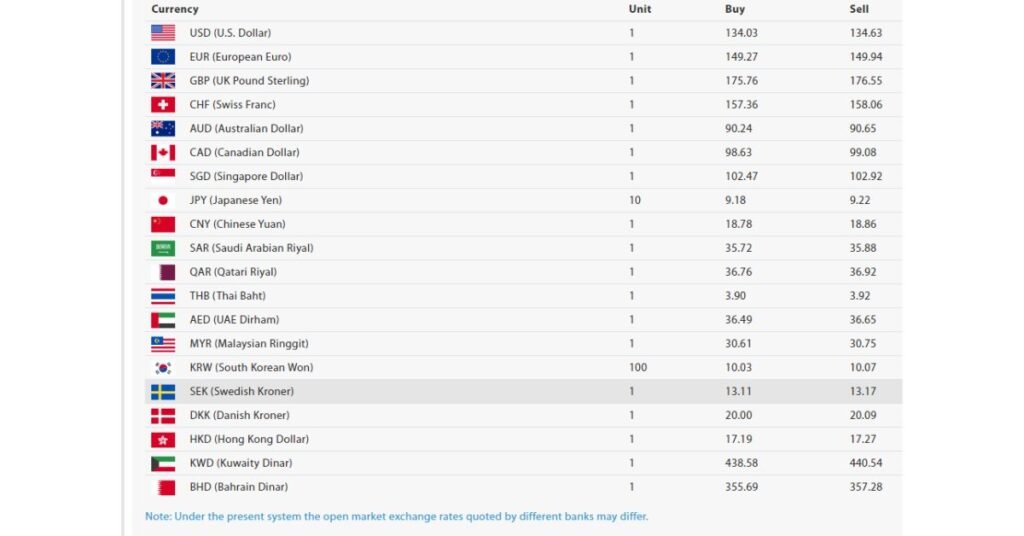Click the Buy column header
The height and width of the screenshot is (536, 1024).
pyautogui.click(x=735, y=9)
